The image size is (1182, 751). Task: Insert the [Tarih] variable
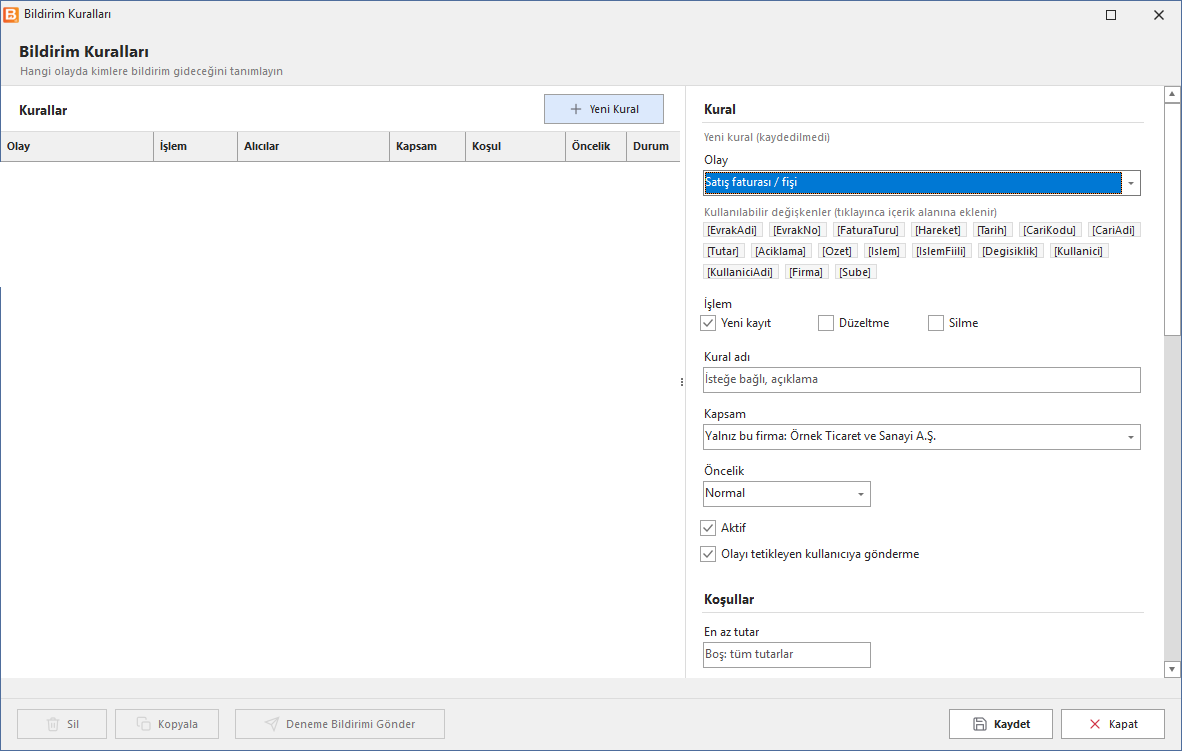pos(992,230)
